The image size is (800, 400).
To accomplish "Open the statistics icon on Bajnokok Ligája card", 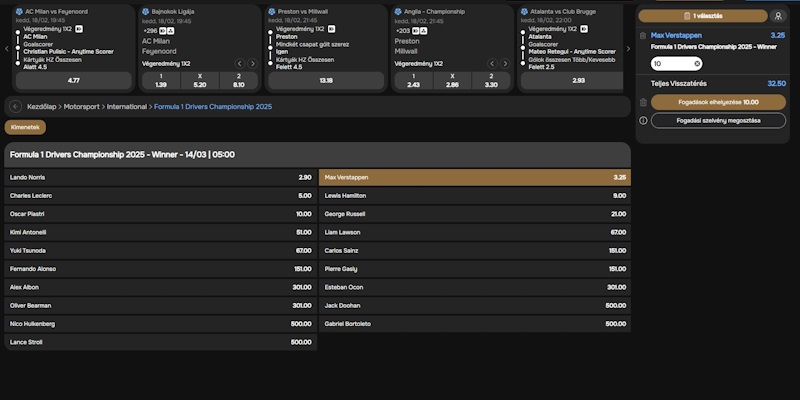I will coord(170,31).
